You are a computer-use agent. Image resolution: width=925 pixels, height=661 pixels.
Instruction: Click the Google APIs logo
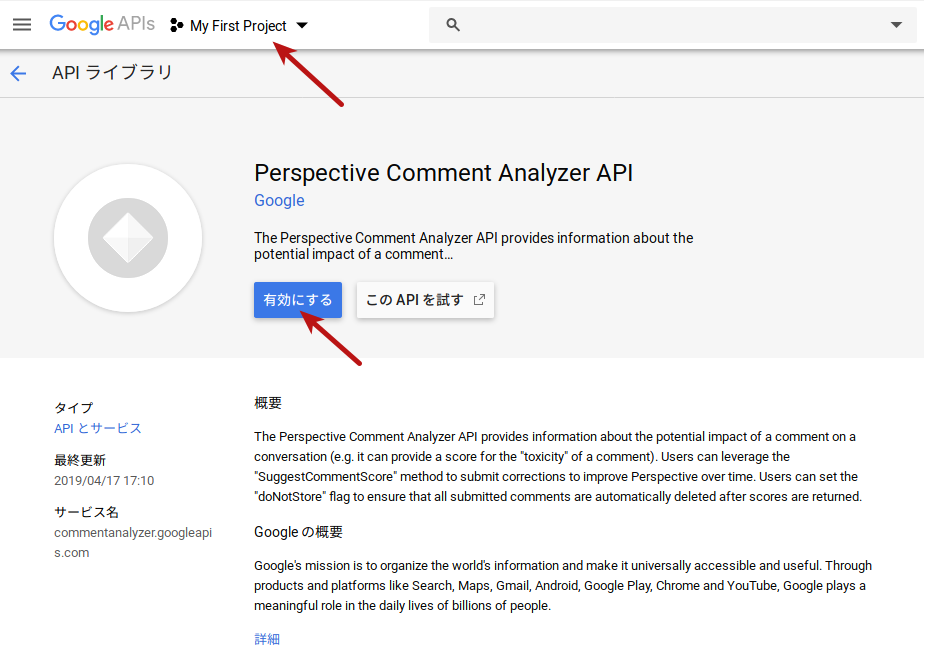(x=101, y=25)
